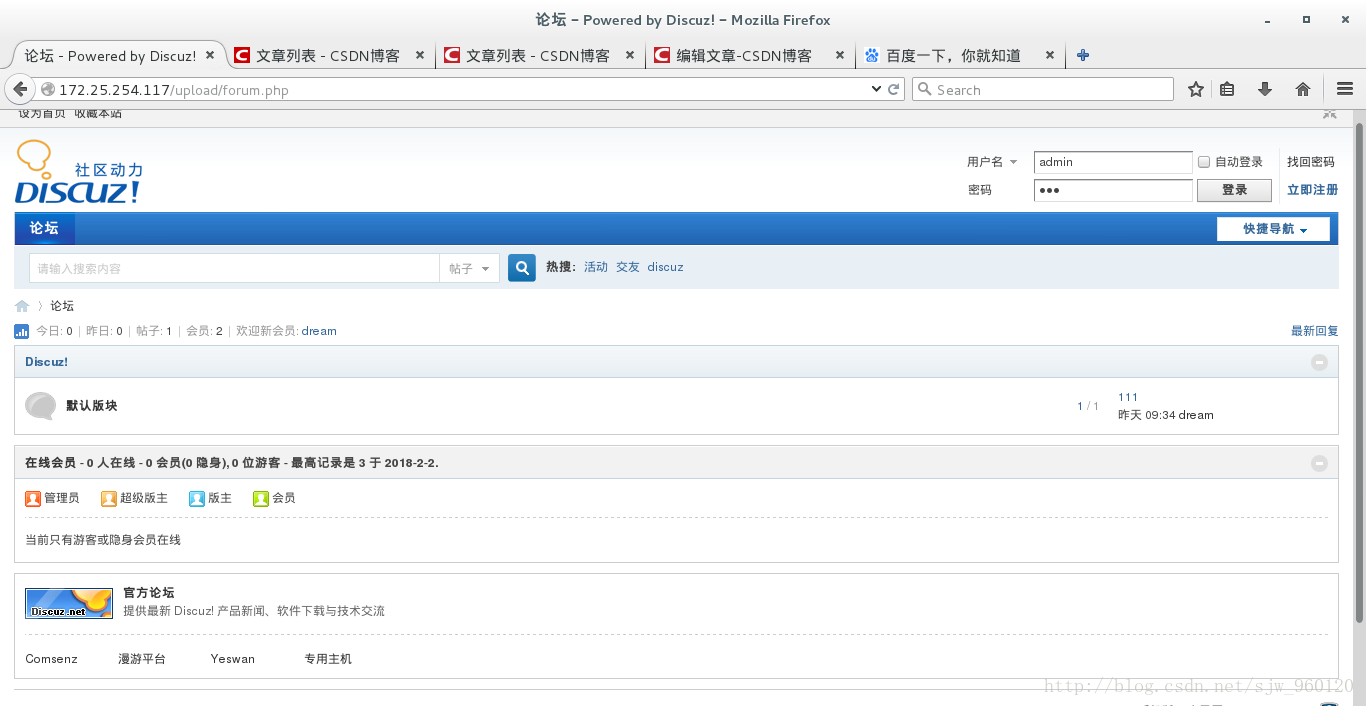
Task: Click the Firefox Search input field
Action: coord(1043,89)
